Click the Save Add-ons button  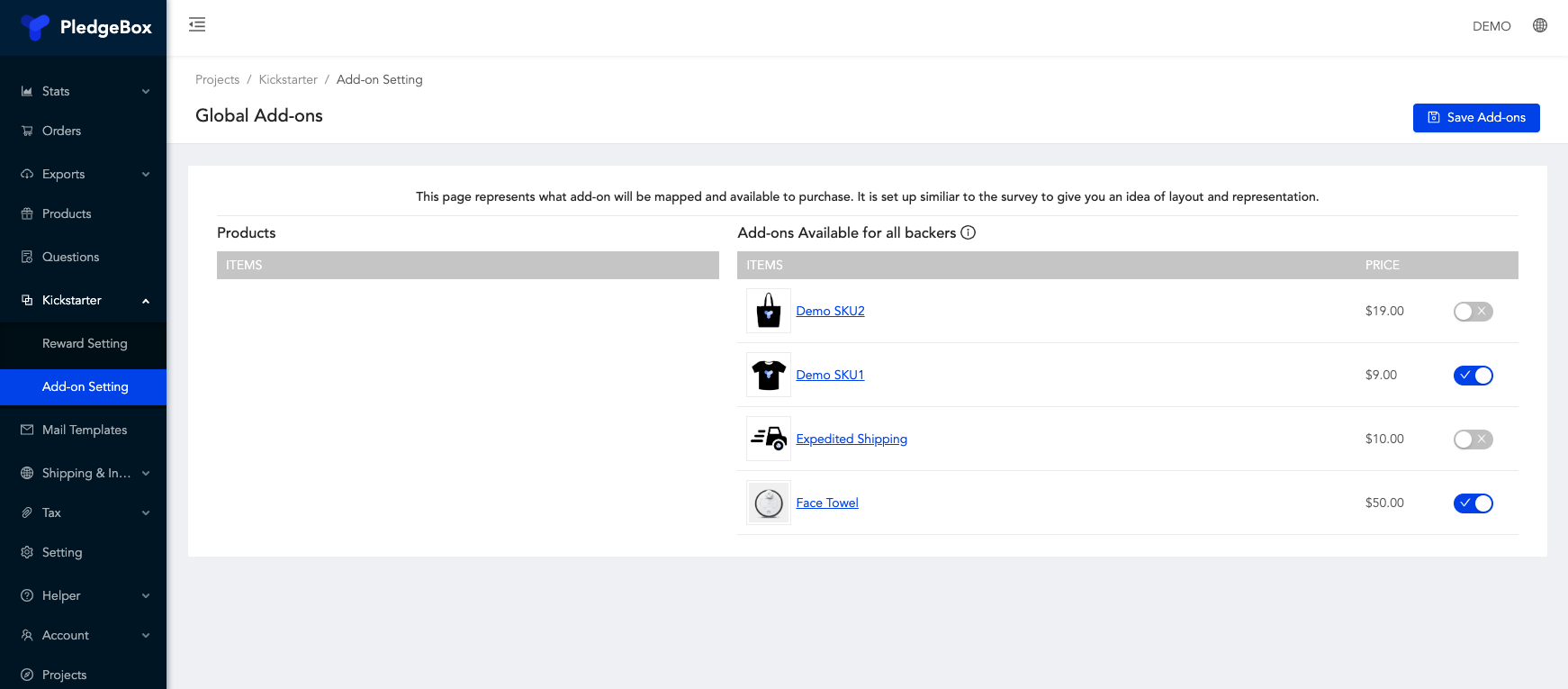pyautogui.click(x=1476, y=118)
